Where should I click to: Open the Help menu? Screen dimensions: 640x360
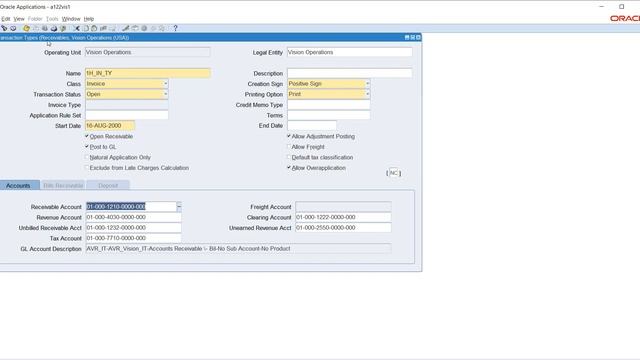point(89,19)
